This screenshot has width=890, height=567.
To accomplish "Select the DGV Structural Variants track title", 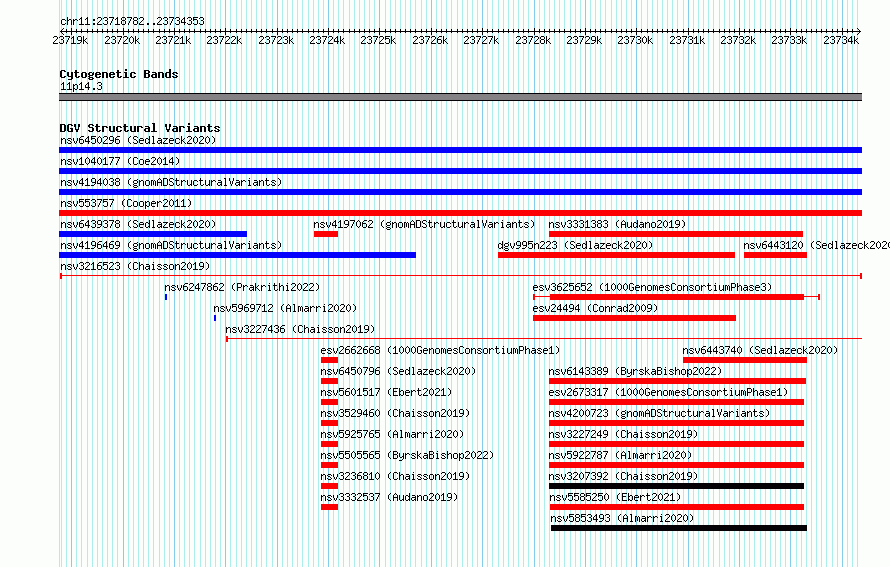I will (x=140, y=128).
